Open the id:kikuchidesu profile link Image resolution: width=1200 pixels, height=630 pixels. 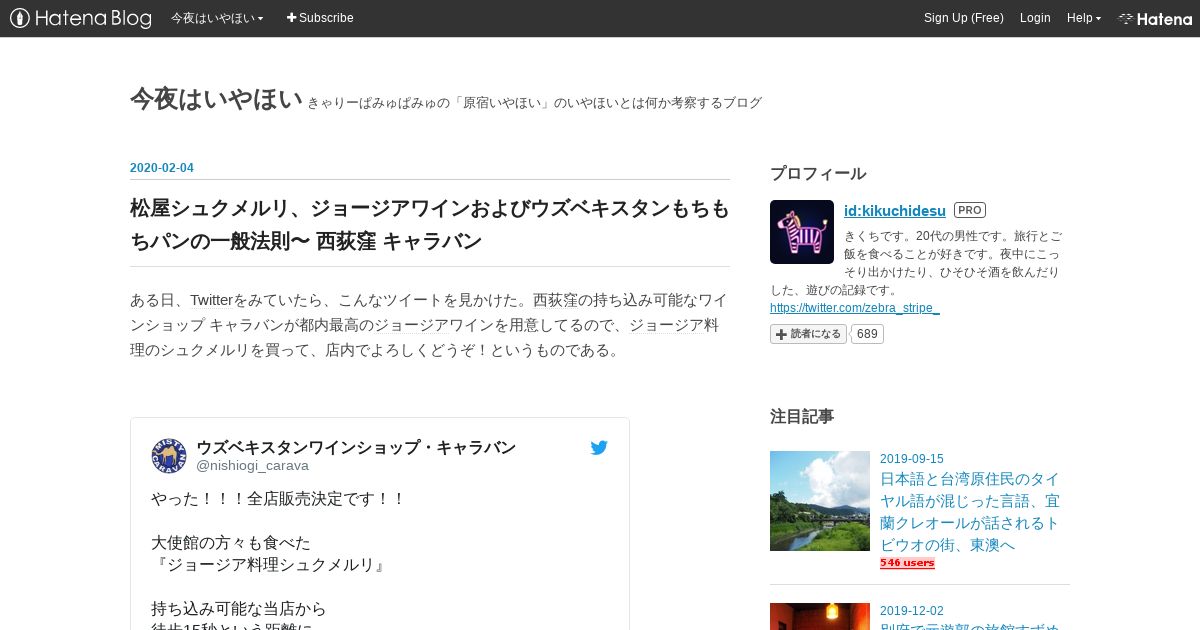(895, 210)
